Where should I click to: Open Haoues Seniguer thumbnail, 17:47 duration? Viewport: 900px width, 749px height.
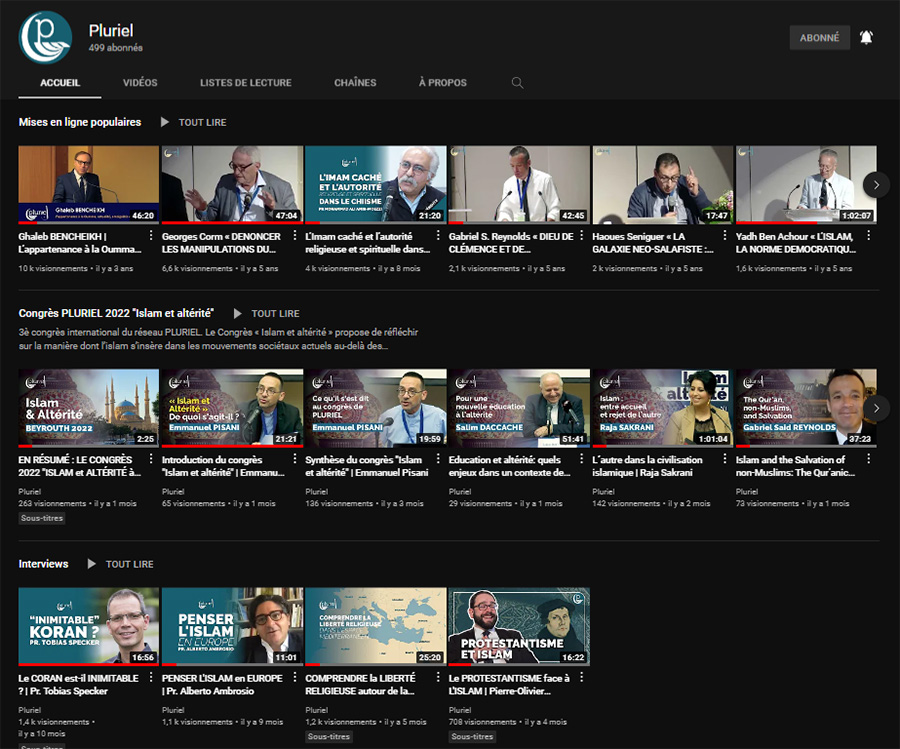[662, 184]
